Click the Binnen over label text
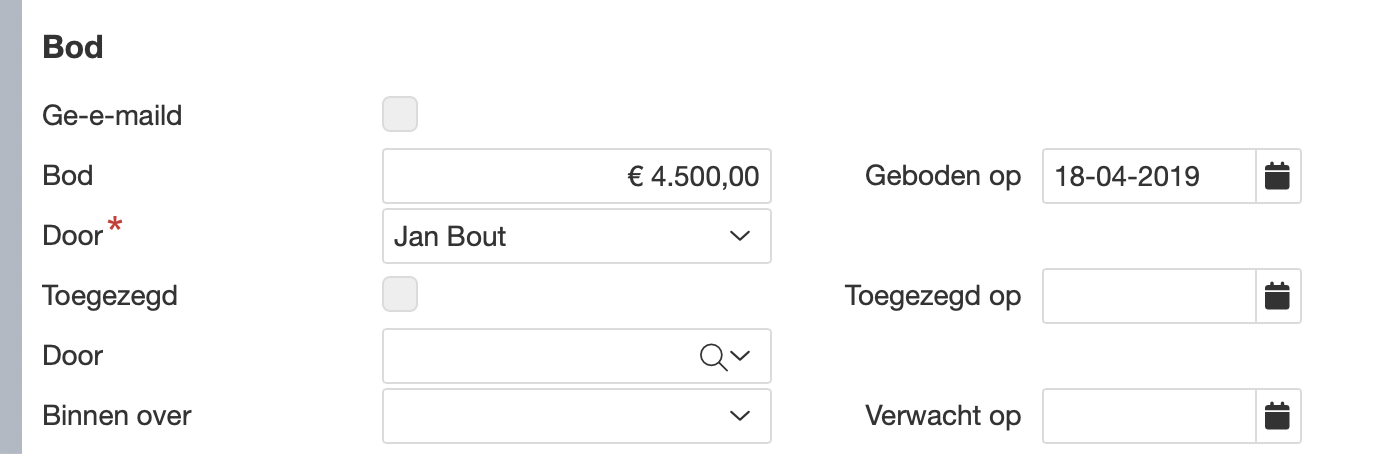This screenshot has height=454, width=1376. 117,416
